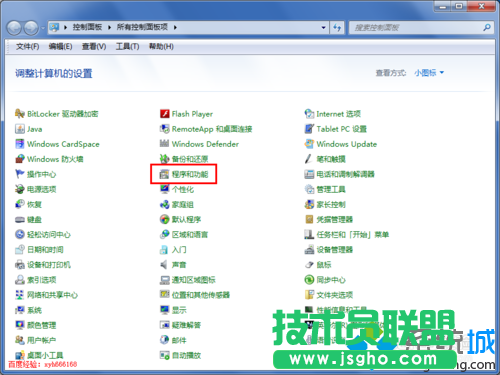Click the Forward navigation button

tap(32, 28)
